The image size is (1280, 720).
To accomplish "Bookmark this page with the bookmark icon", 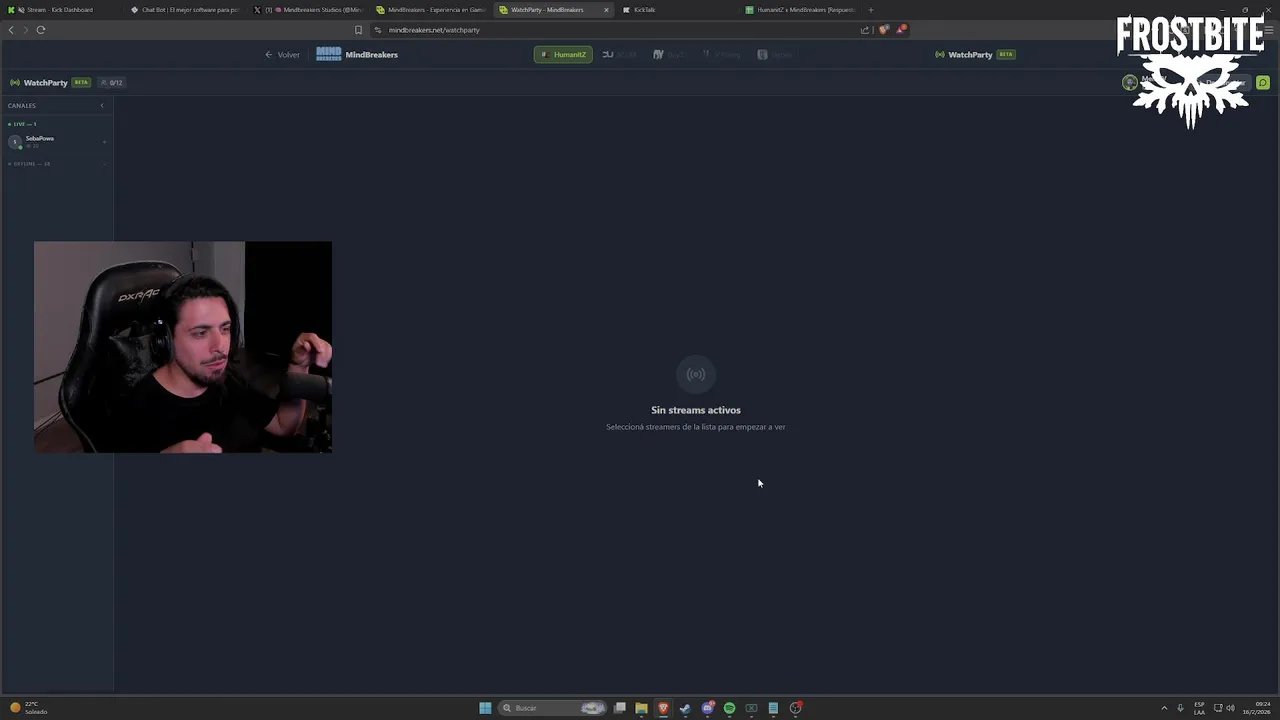I will 359,30.
